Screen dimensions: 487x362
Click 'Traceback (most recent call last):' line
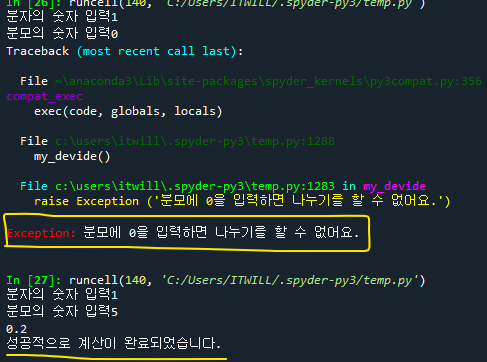(x=125, y=51)
